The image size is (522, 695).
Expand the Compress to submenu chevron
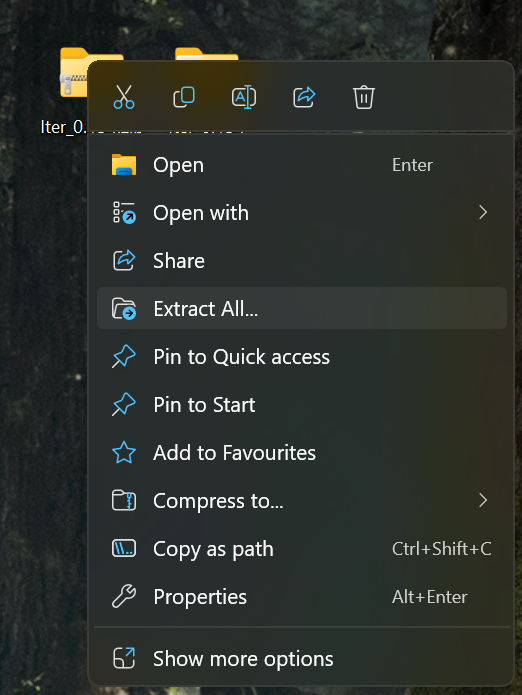pyautogui.click(x=483, y=501)
